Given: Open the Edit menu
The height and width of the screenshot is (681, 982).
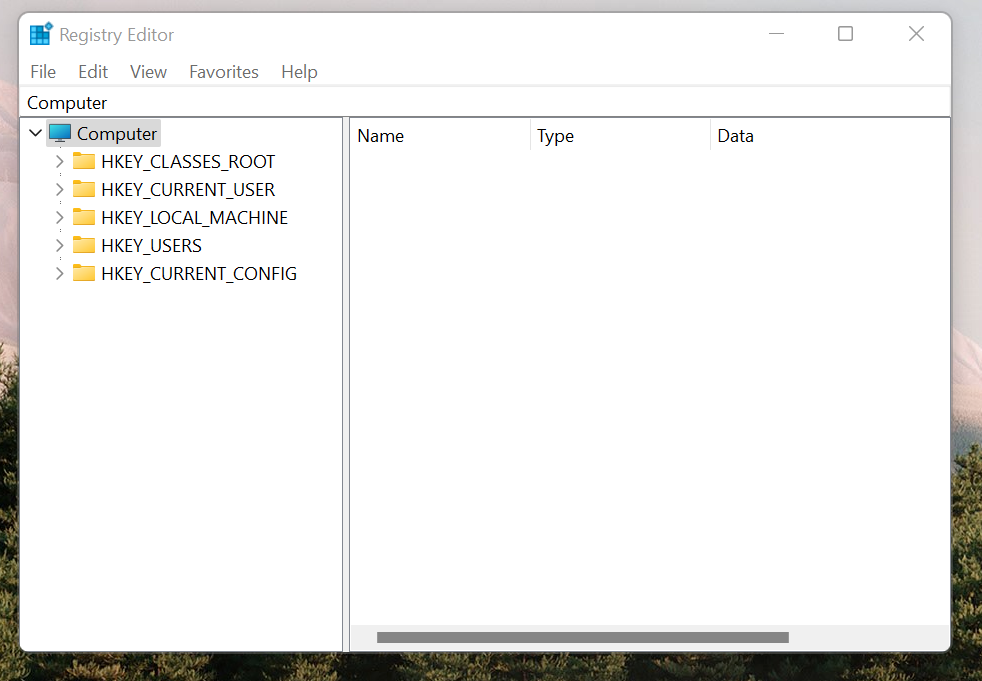Looking at the screenshot, I should pyautogui.click(x=93, y=72).
